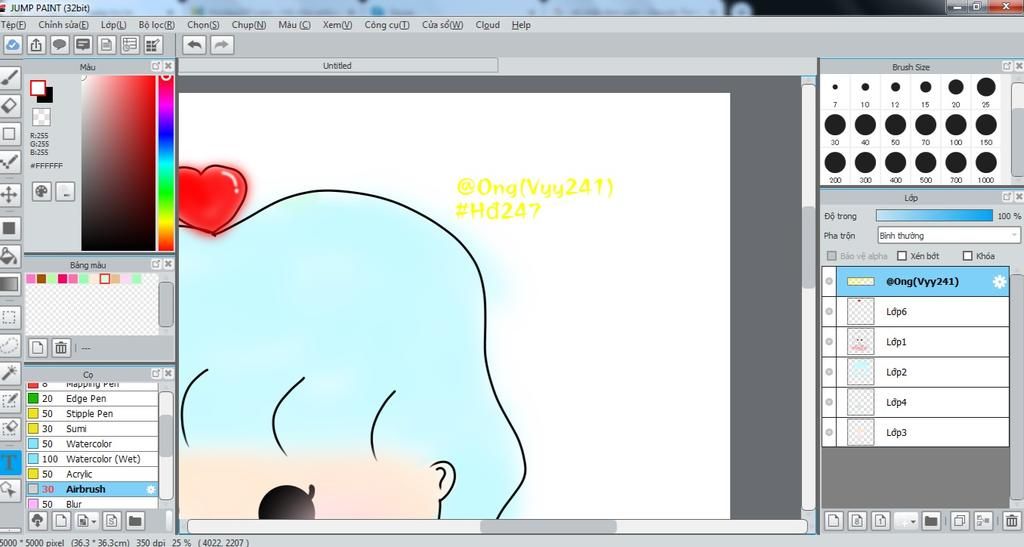Undock the Màu panel
The width and height of the screenshot is (1024, 547).
(155, 66)
